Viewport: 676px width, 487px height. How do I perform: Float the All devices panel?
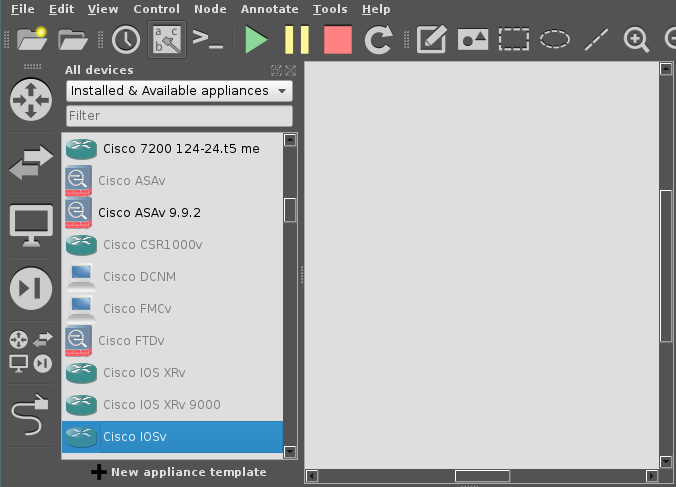click(276, 70)
